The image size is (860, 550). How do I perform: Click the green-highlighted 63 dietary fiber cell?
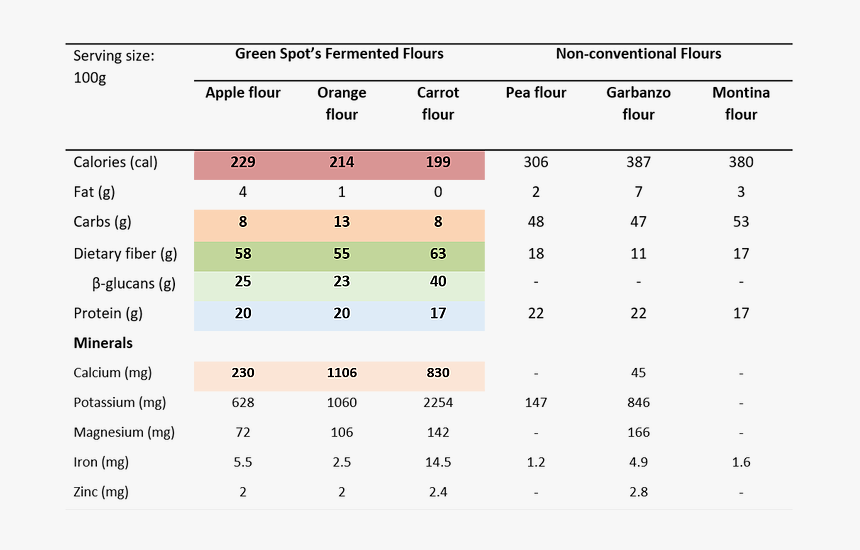click(x=438, y=253)
